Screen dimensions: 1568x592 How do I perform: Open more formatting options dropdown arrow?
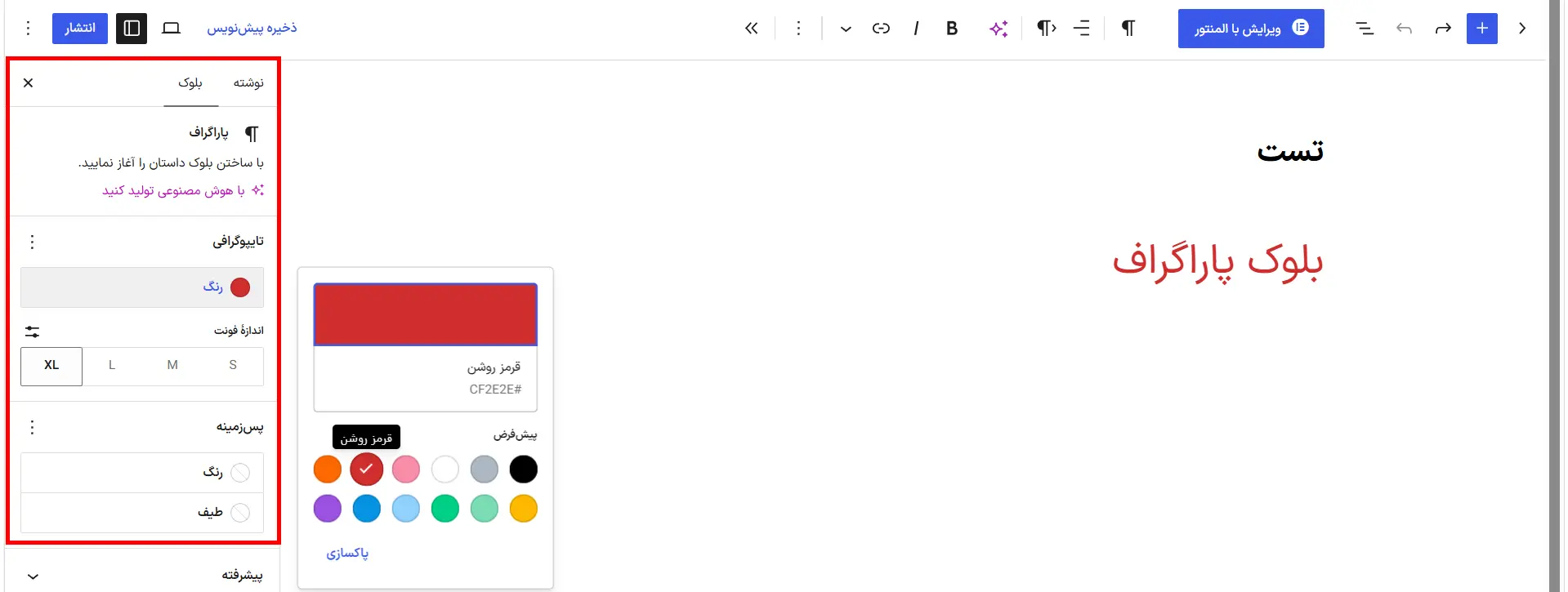[846, 29]
